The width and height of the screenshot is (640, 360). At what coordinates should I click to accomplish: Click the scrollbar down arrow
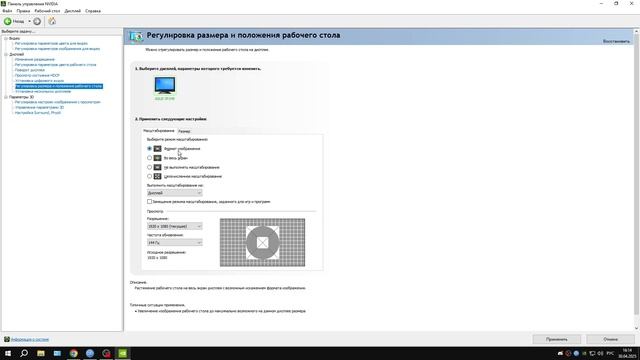tap(636, 328)
